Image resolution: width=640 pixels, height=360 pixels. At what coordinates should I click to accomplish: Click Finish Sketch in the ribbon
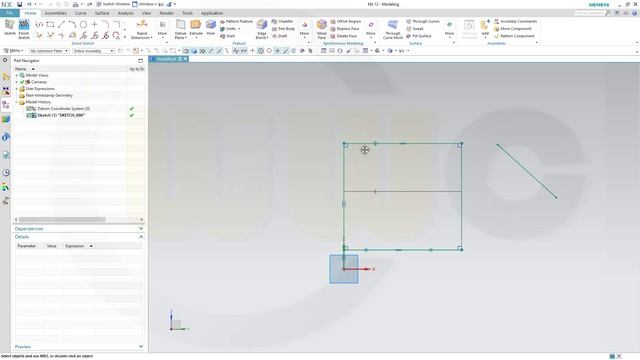pyautogui.click(x=24, y=29)
